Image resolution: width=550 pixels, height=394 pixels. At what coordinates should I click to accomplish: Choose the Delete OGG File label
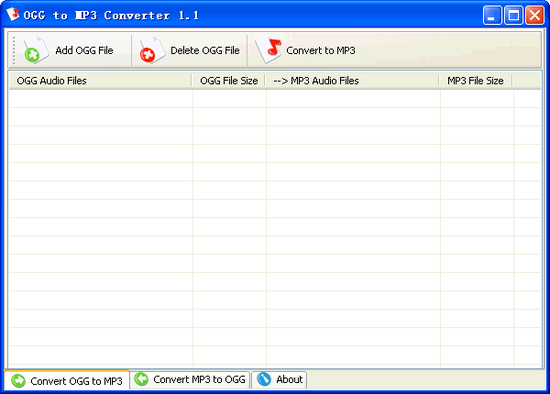coord(205,51)
